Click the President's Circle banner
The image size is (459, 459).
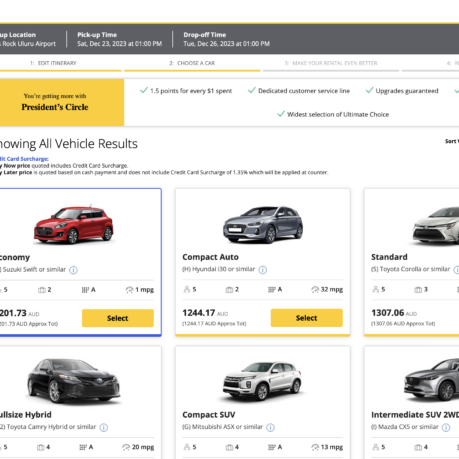coord(62,102)
